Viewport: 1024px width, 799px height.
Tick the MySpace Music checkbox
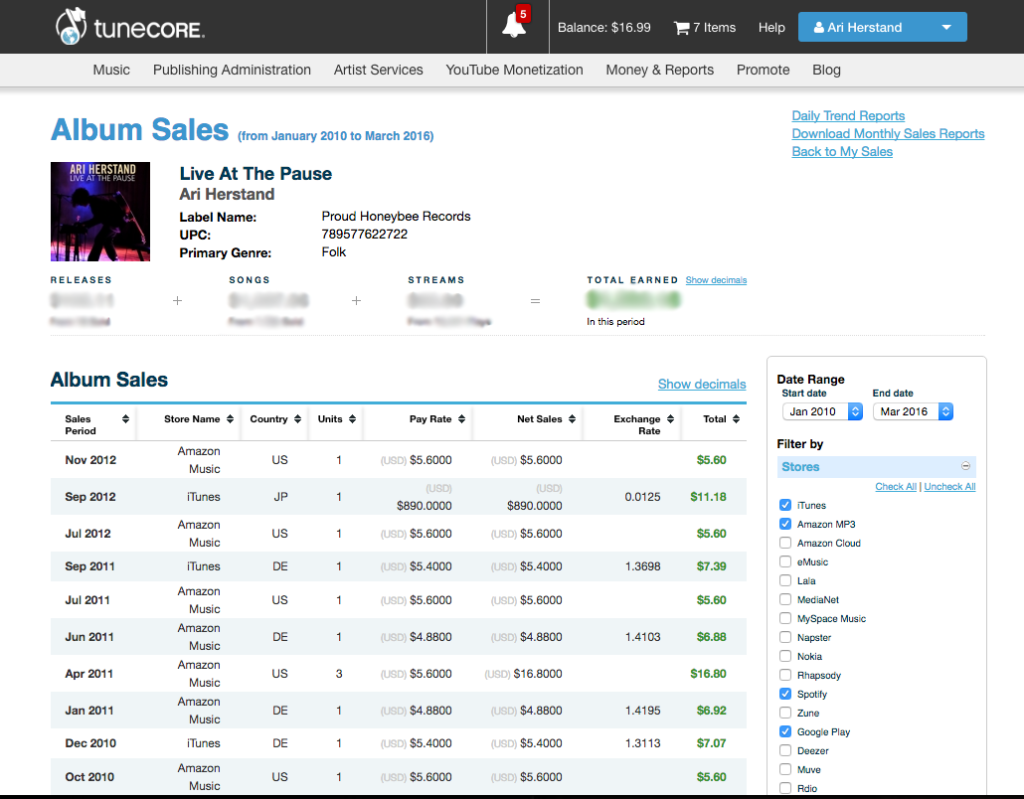(x=785, y=619)
